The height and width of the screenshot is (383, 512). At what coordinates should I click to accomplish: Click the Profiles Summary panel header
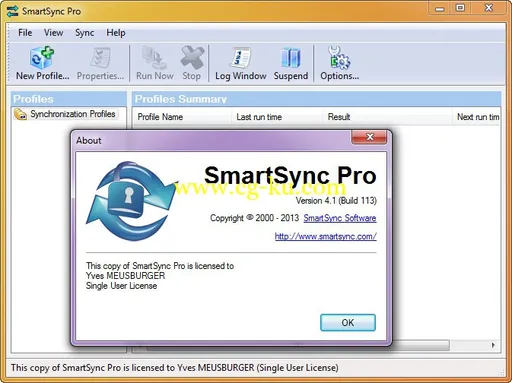[x=317, y=99]
